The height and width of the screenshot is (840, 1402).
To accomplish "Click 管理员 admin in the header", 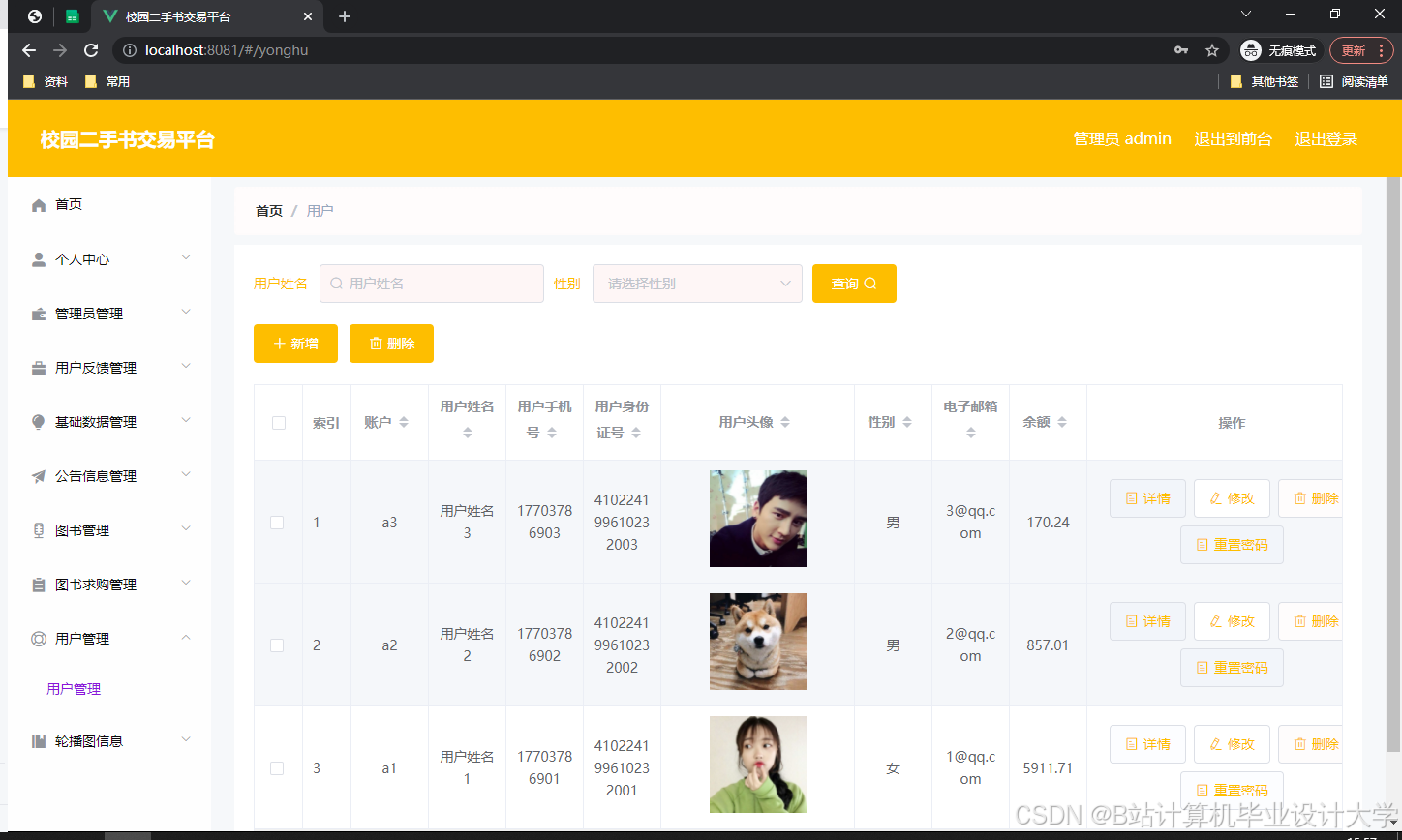I will tap(1122, 138).
